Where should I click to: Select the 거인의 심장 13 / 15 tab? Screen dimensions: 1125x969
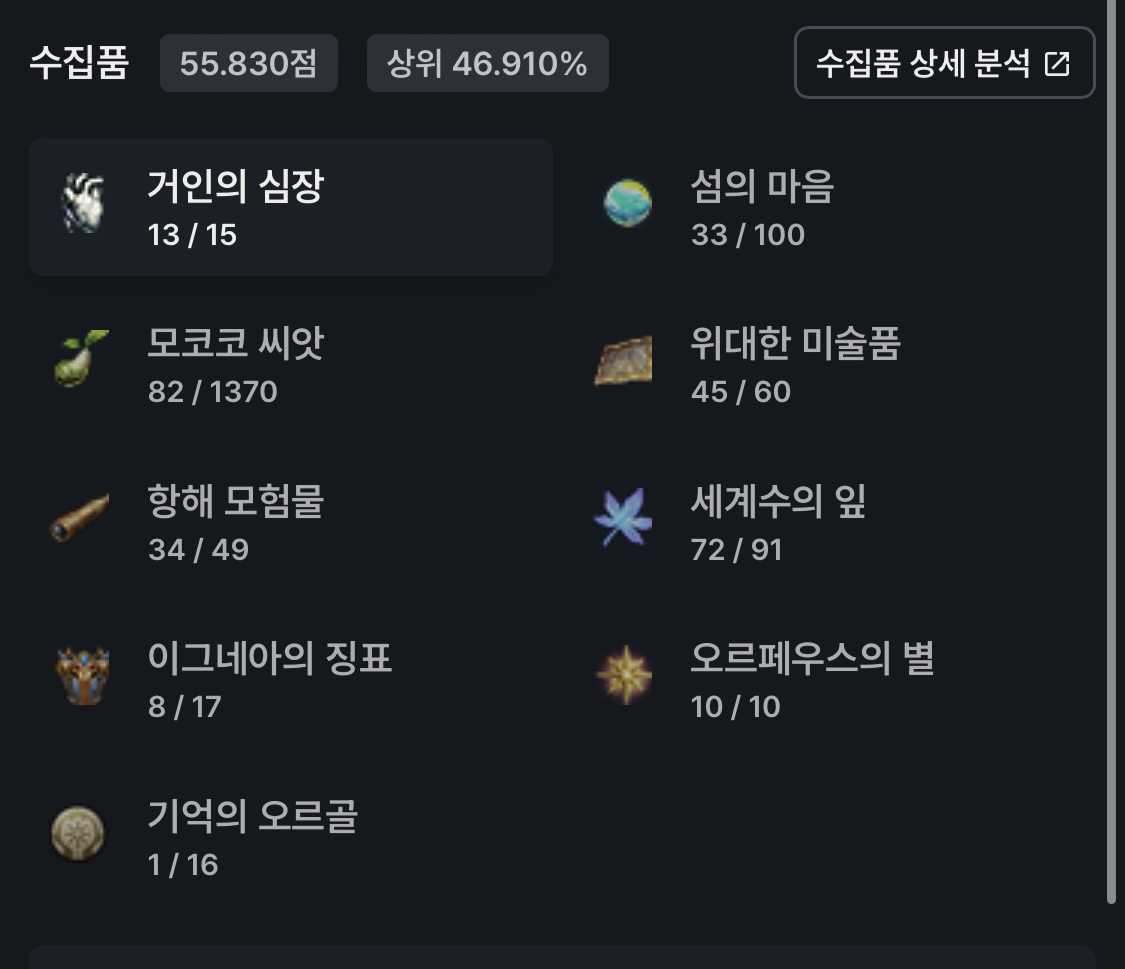click(290, 207)
